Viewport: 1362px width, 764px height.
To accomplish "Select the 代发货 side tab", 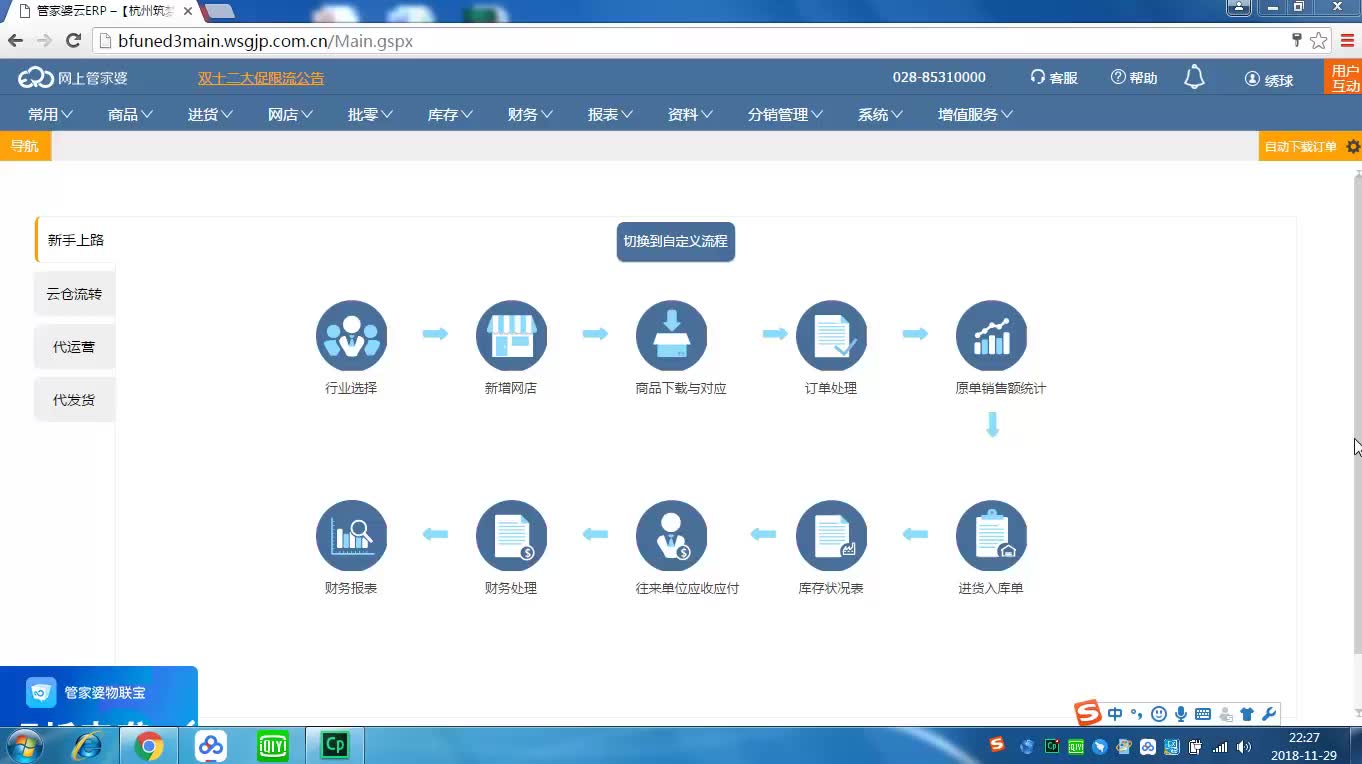I will (75, 400).
